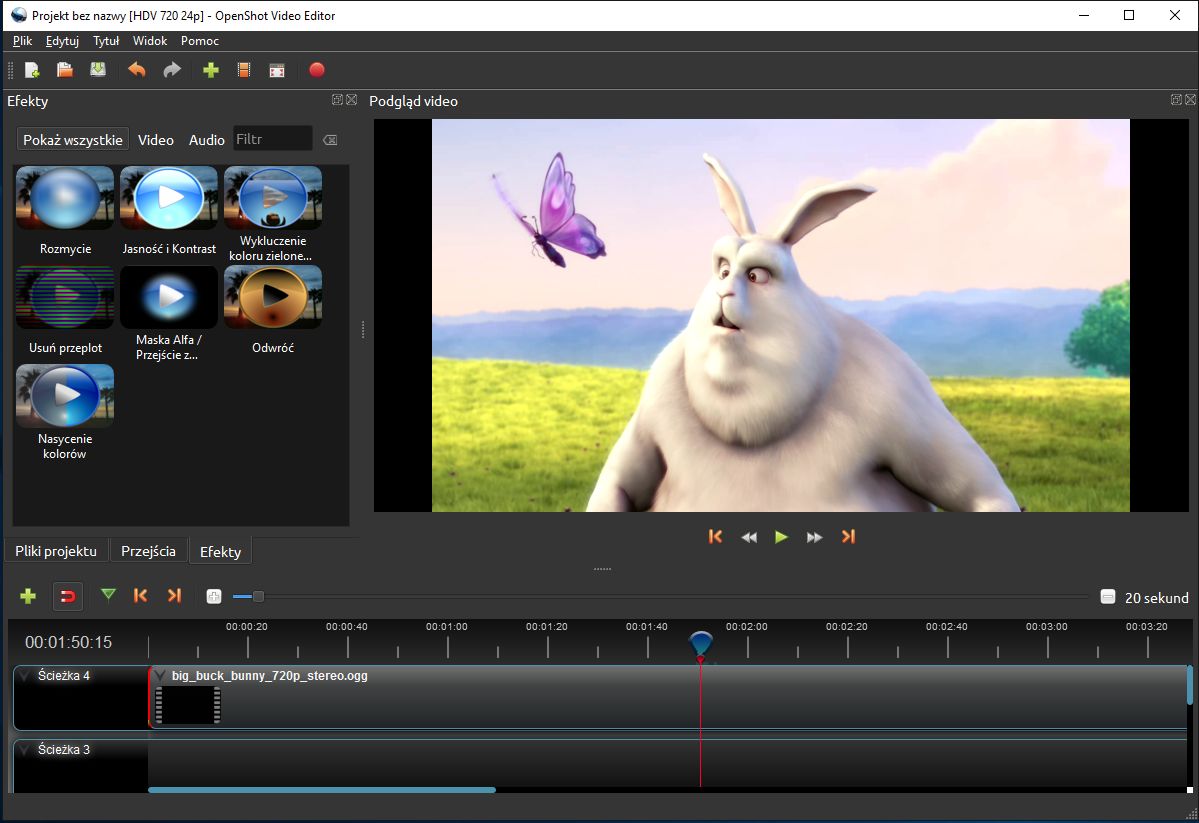This screenshot has width=1199, height=823.
Task: Select the big_buck_bunny_720p_stereo.ogg clip thumbnail
Action: [x=188, y=704]
